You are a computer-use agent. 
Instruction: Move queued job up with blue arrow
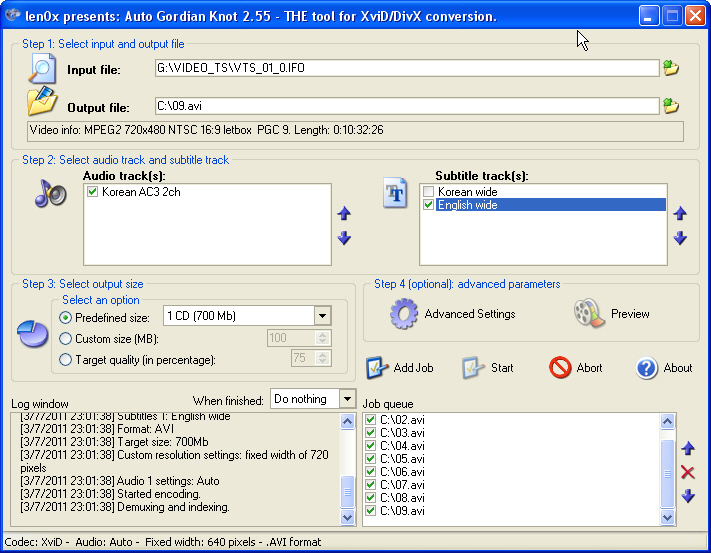point(688,448)
